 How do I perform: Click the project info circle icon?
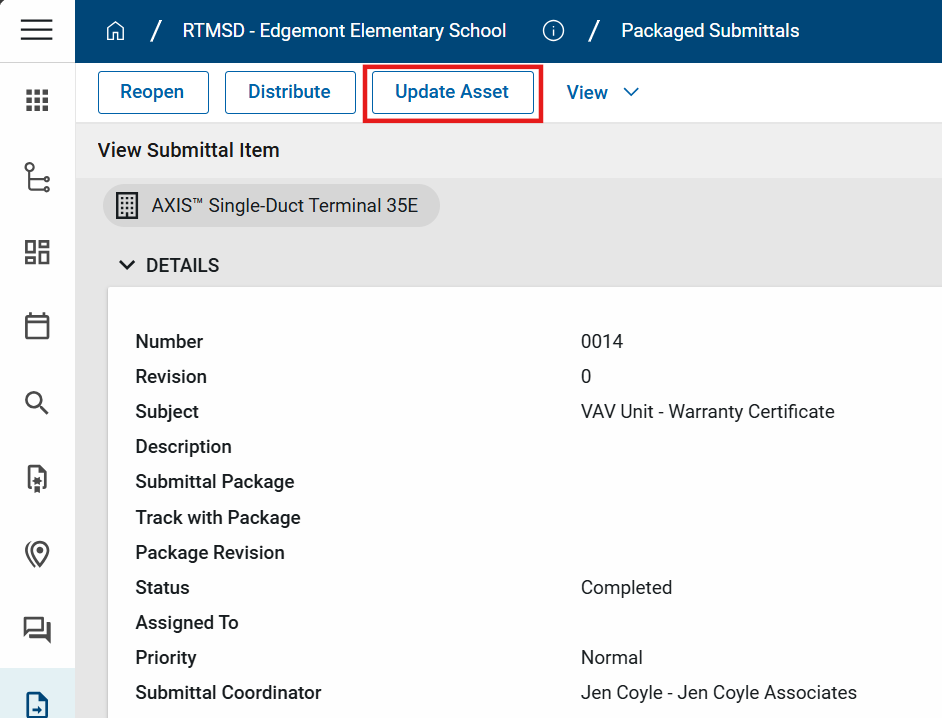tap(553, 31)
